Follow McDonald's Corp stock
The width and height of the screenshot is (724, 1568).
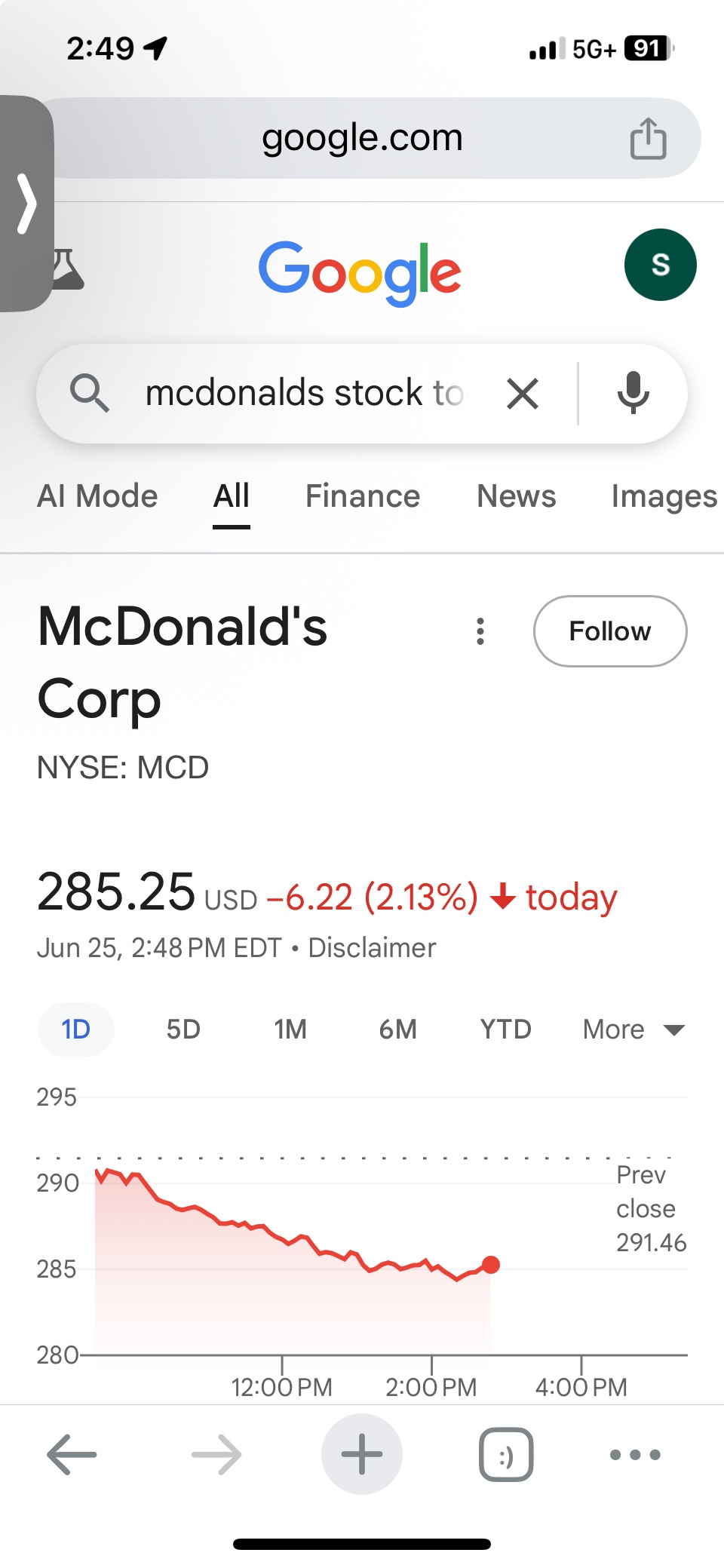pyautogui.click(x=609, y=631)
